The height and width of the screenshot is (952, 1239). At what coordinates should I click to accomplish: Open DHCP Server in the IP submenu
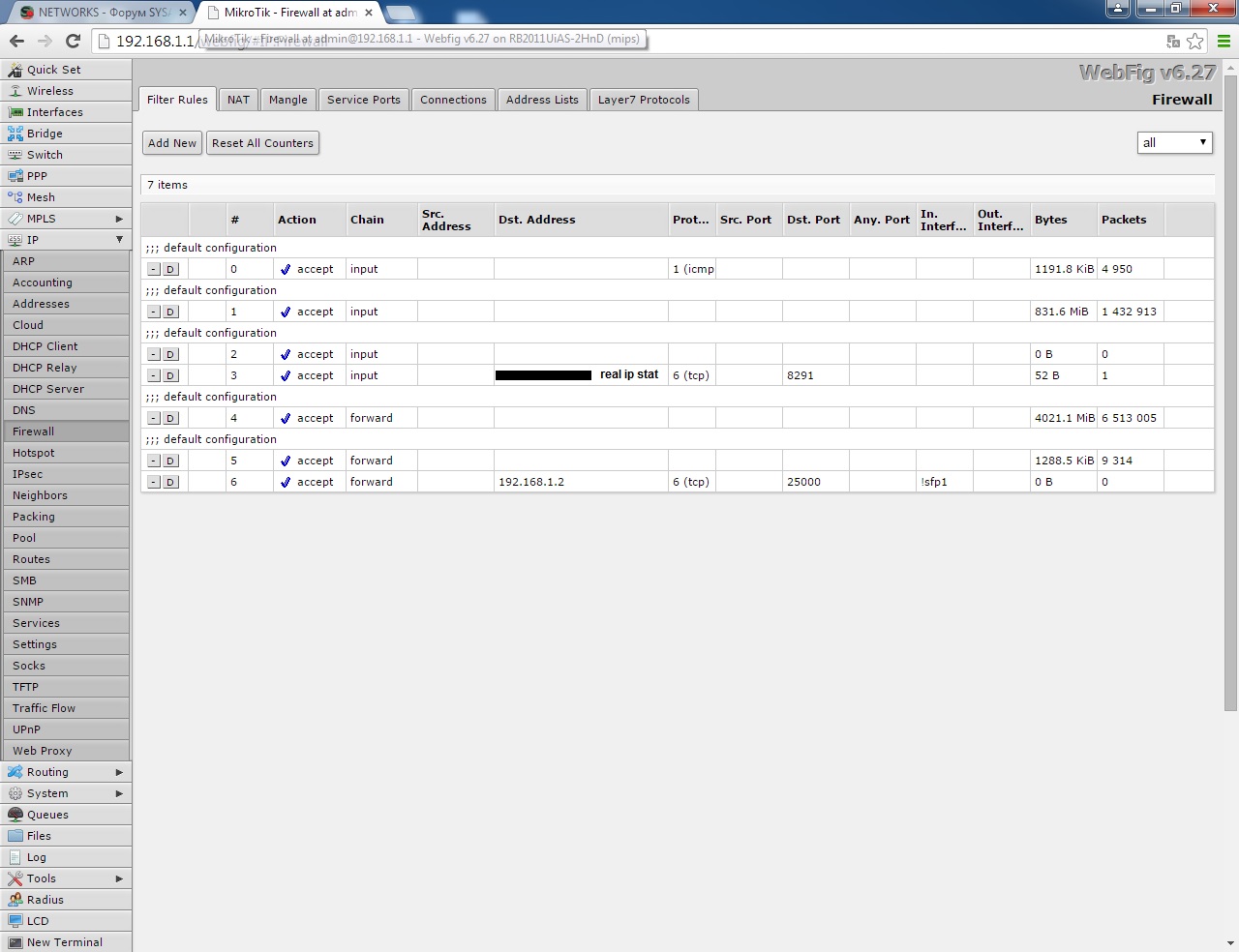[67, 389]
